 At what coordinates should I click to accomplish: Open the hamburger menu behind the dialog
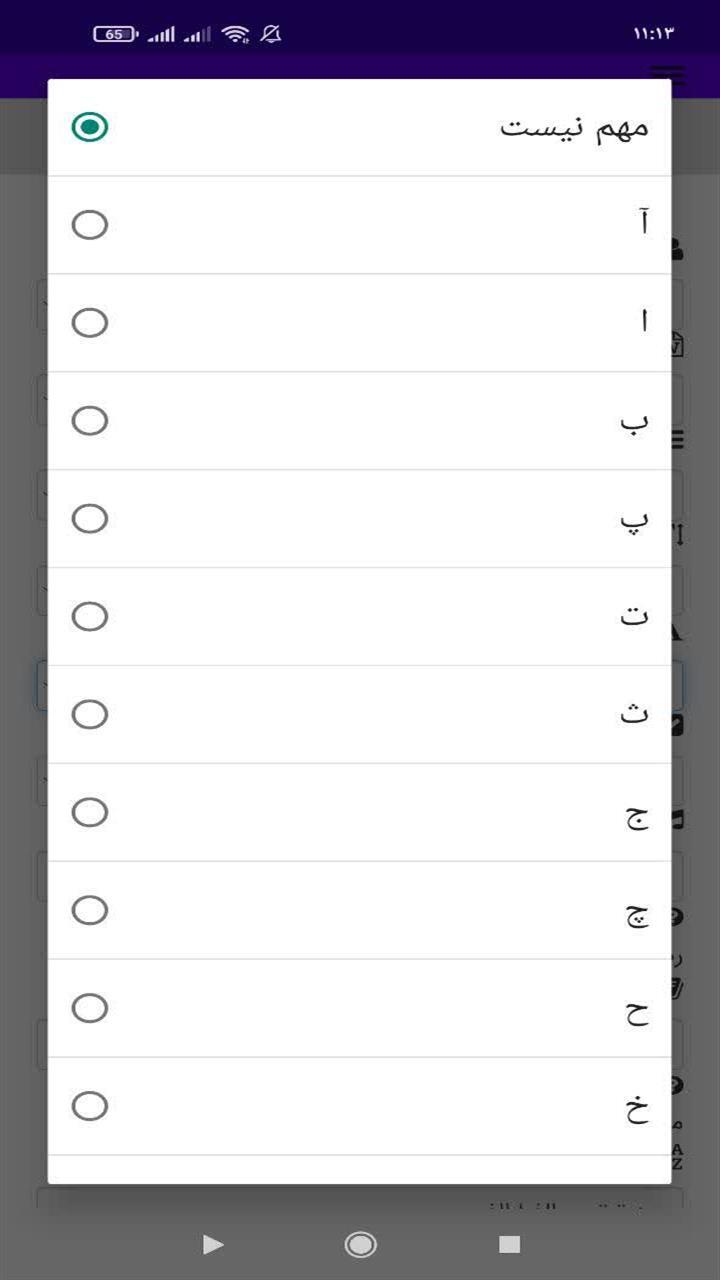[x=668, y=74]
